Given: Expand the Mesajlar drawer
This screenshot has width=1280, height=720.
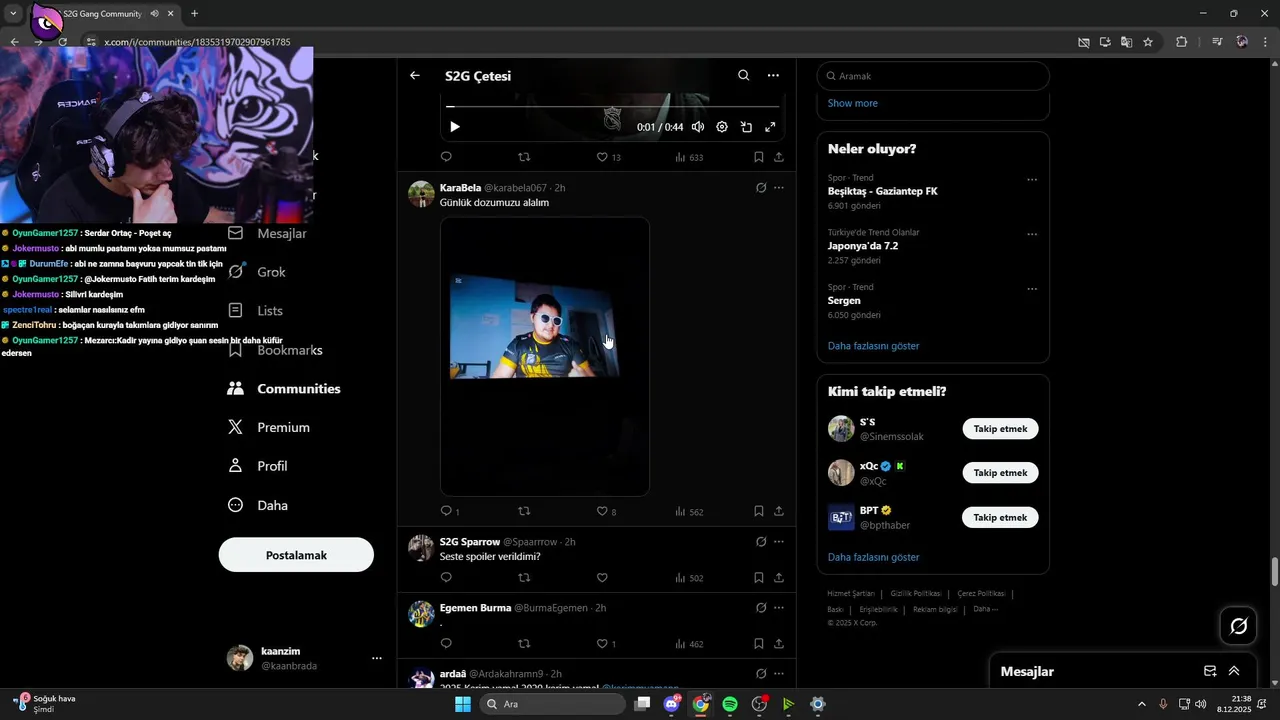Looking at the screenshot, I should [x=1234, y=672].
